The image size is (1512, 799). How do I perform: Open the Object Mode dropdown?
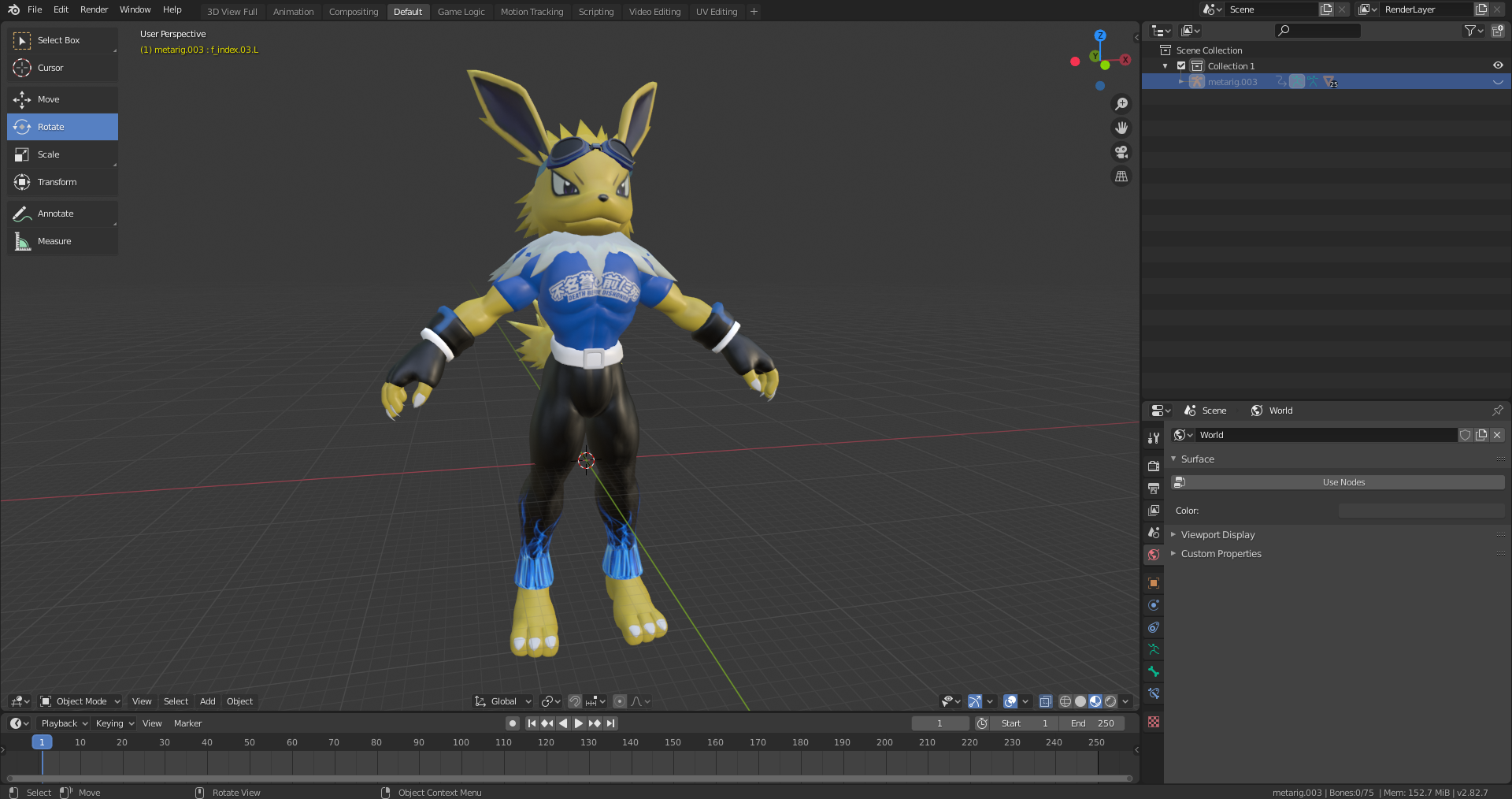pyautogui.click(x=80, y=701)
